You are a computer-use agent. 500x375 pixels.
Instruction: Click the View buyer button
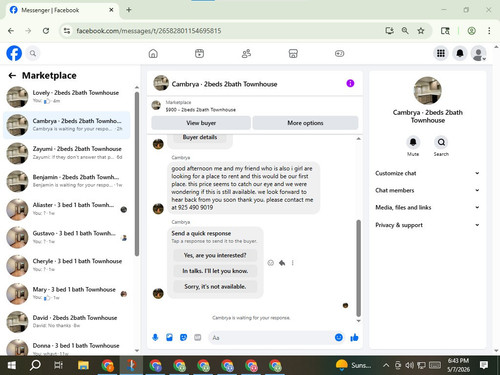point(201,123)
